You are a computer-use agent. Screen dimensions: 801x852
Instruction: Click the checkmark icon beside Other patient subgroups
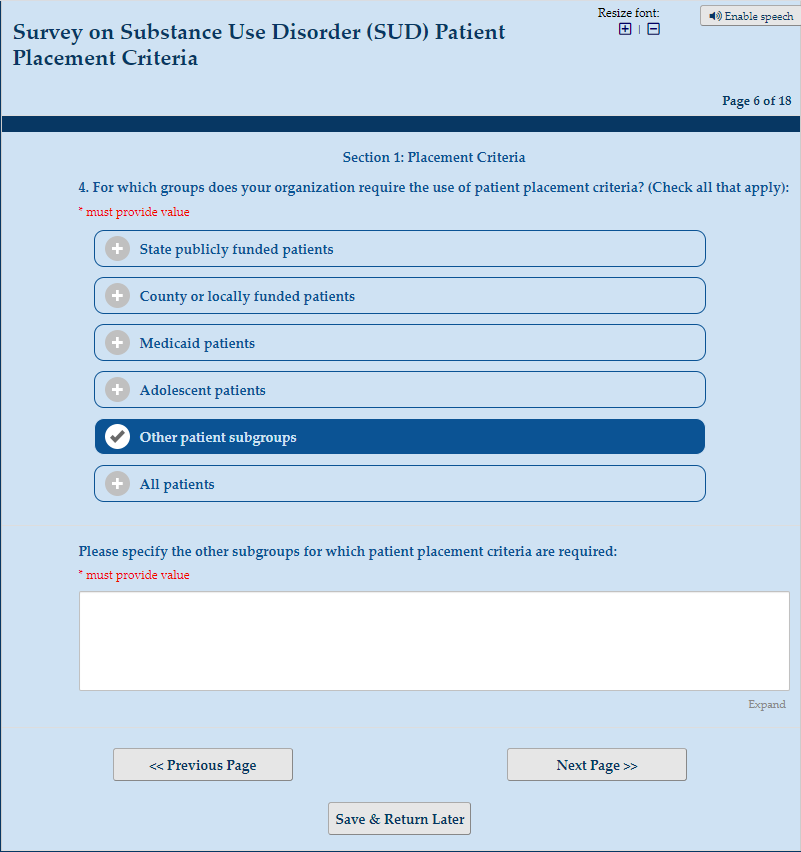(118, 437)
